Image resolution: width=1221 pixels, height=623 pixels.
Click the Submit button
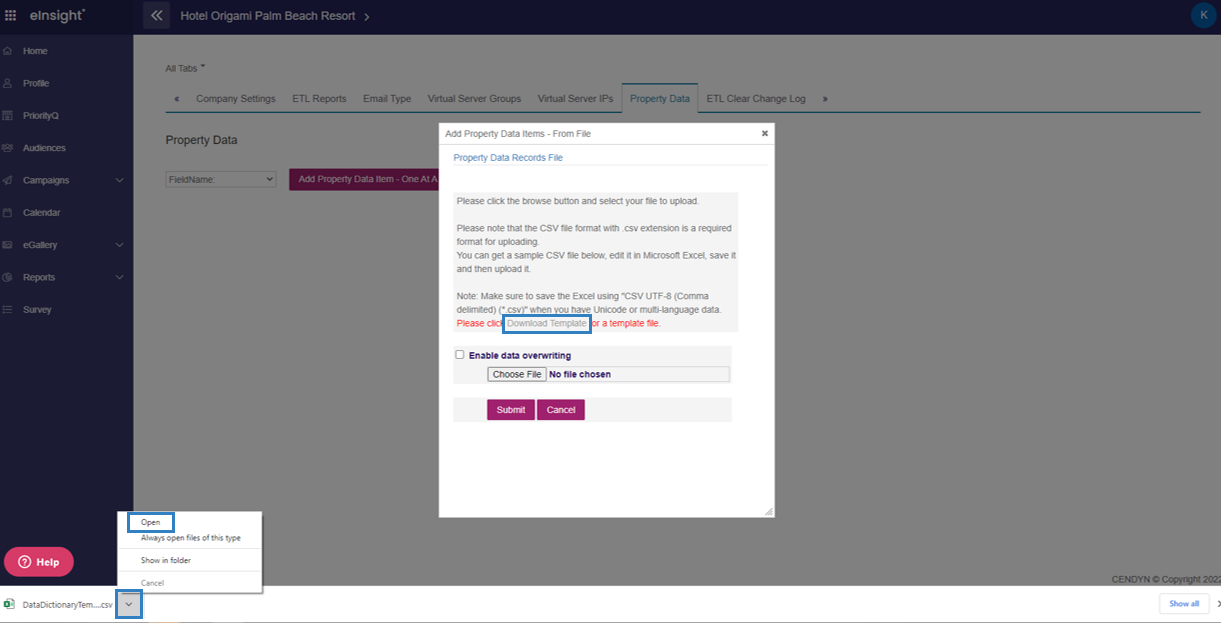point(511,410)
